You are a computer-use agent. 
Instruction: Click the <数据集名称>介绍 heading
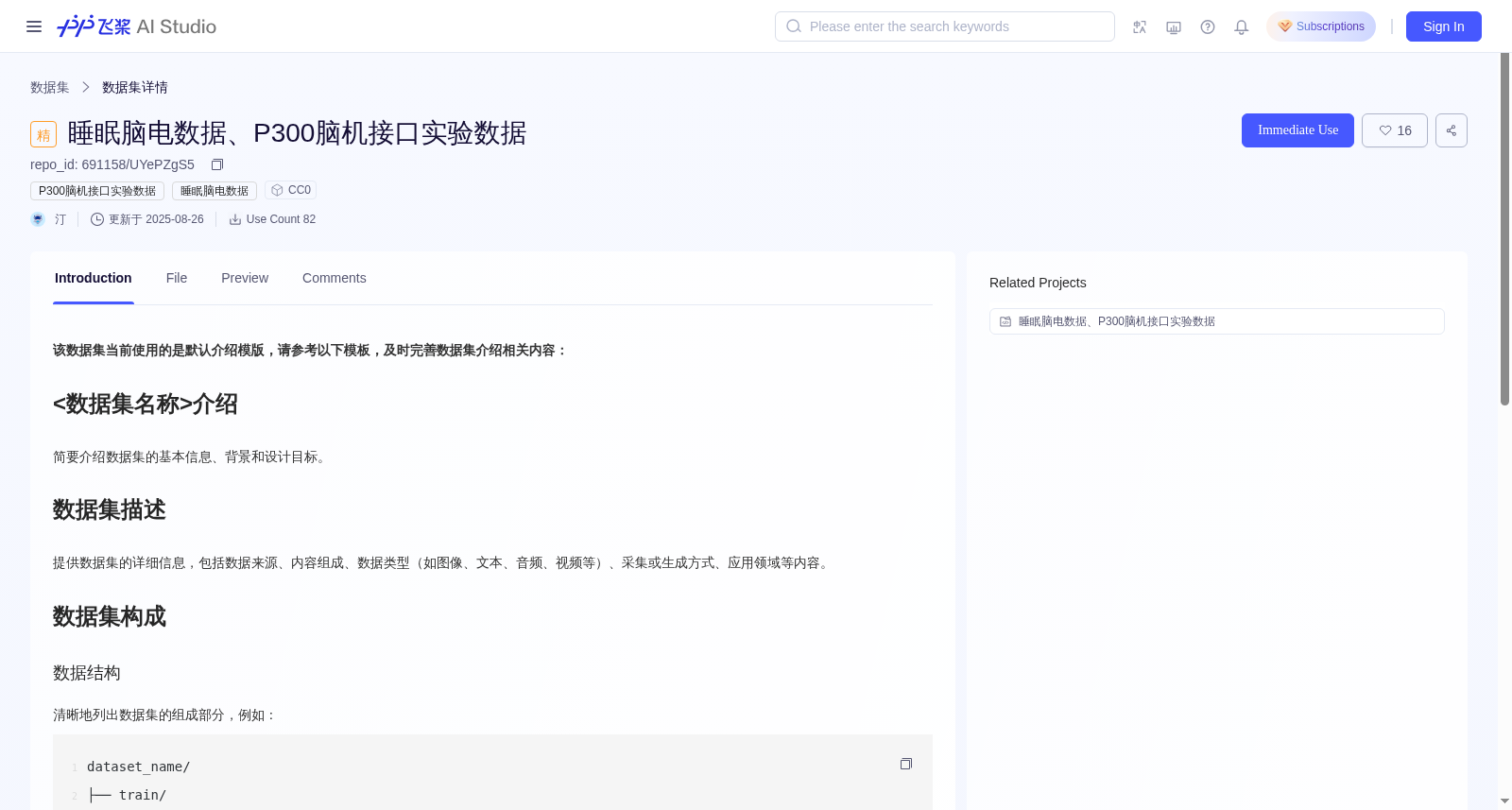146,405
